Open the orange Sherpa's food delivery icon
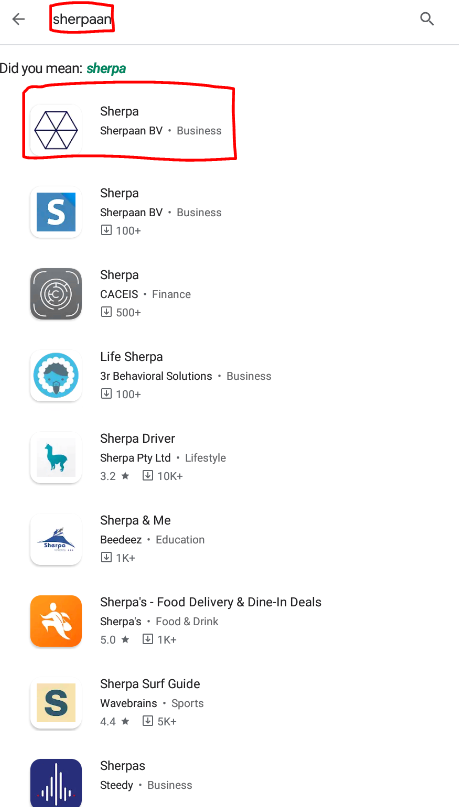 (56, 621)
